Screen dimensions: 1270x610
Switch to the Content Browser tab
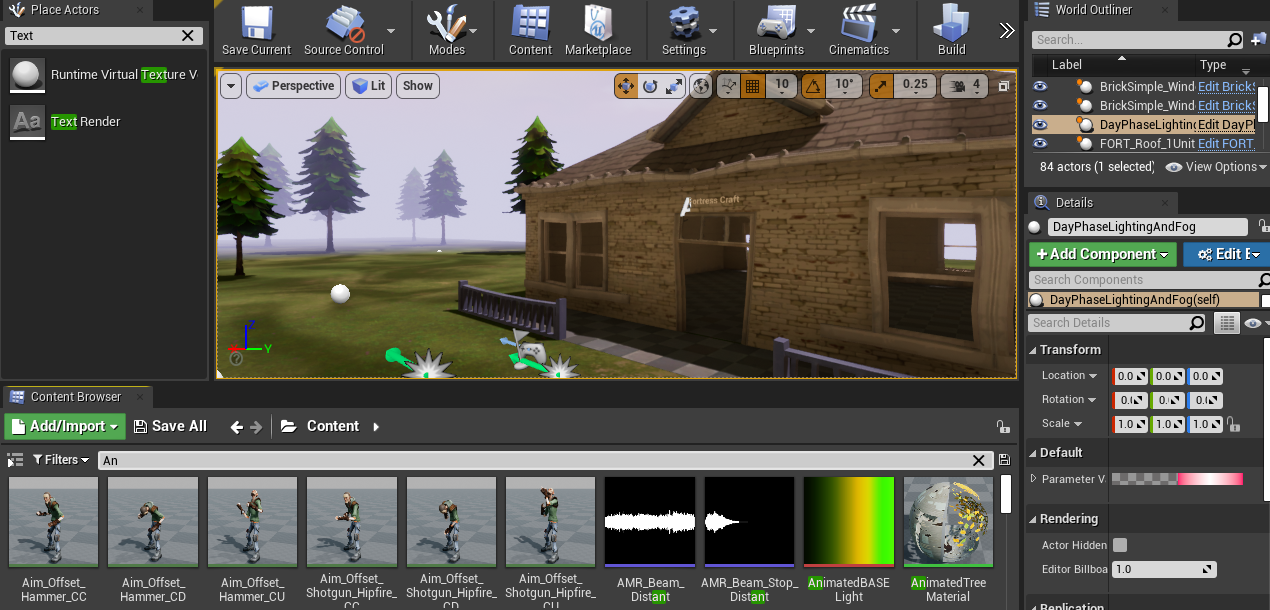point(76,397)
